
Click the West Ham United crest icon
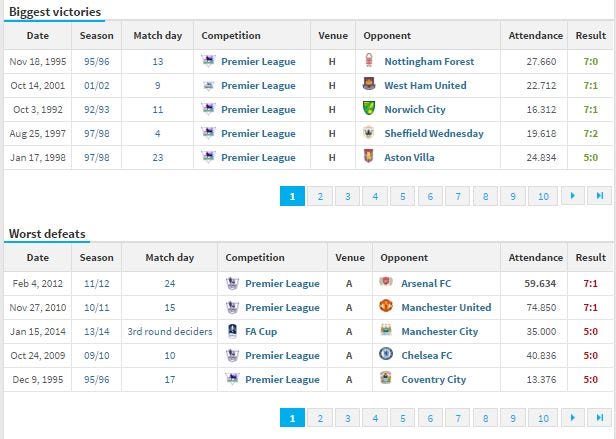point(369,84)
